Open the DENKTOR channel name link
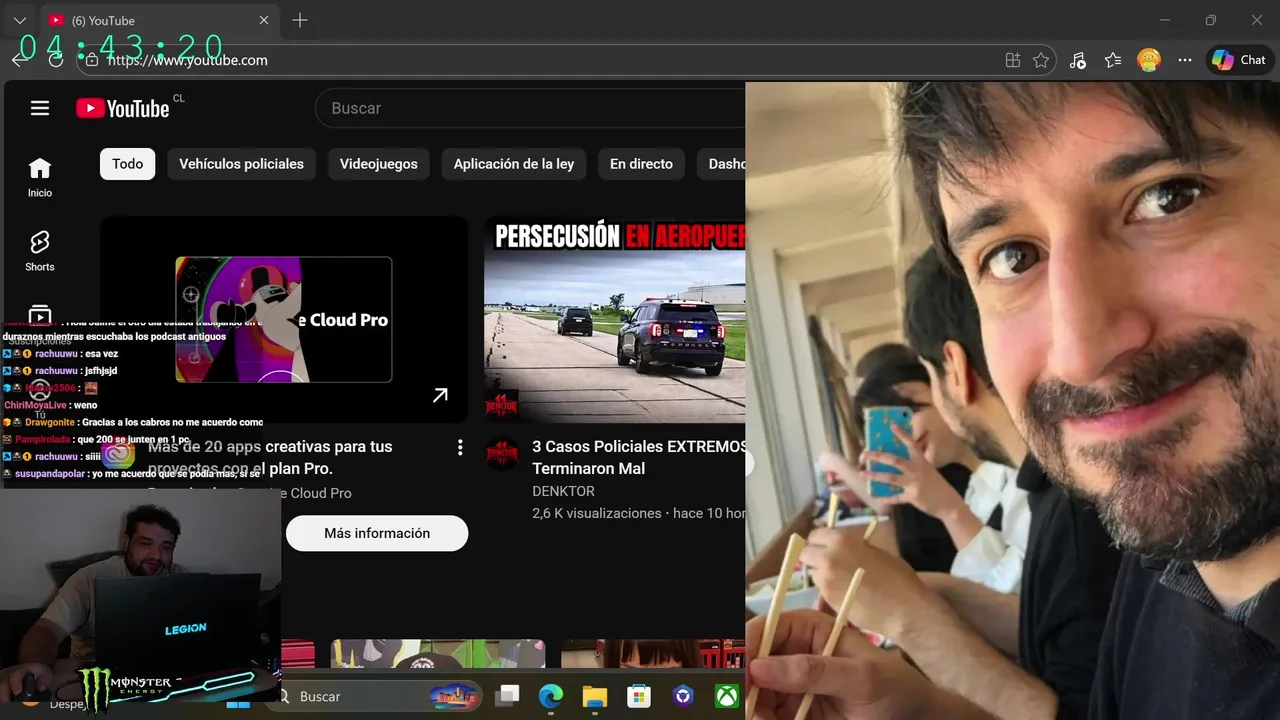This screenshot has height=720, width=1280. click(x=563, y=491)
